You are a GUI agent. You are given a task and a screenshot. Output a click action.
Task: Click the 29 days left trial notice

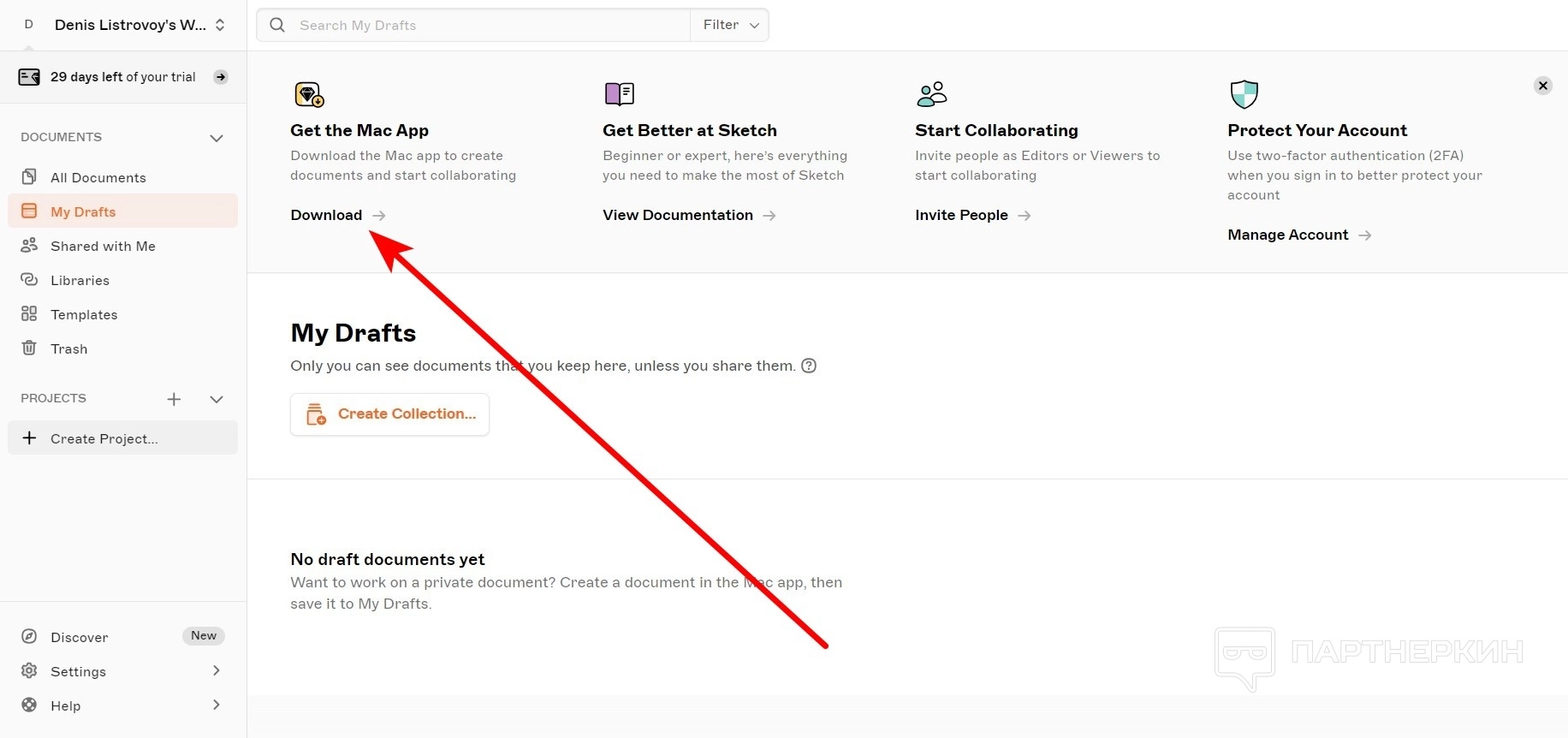(123, 77)
